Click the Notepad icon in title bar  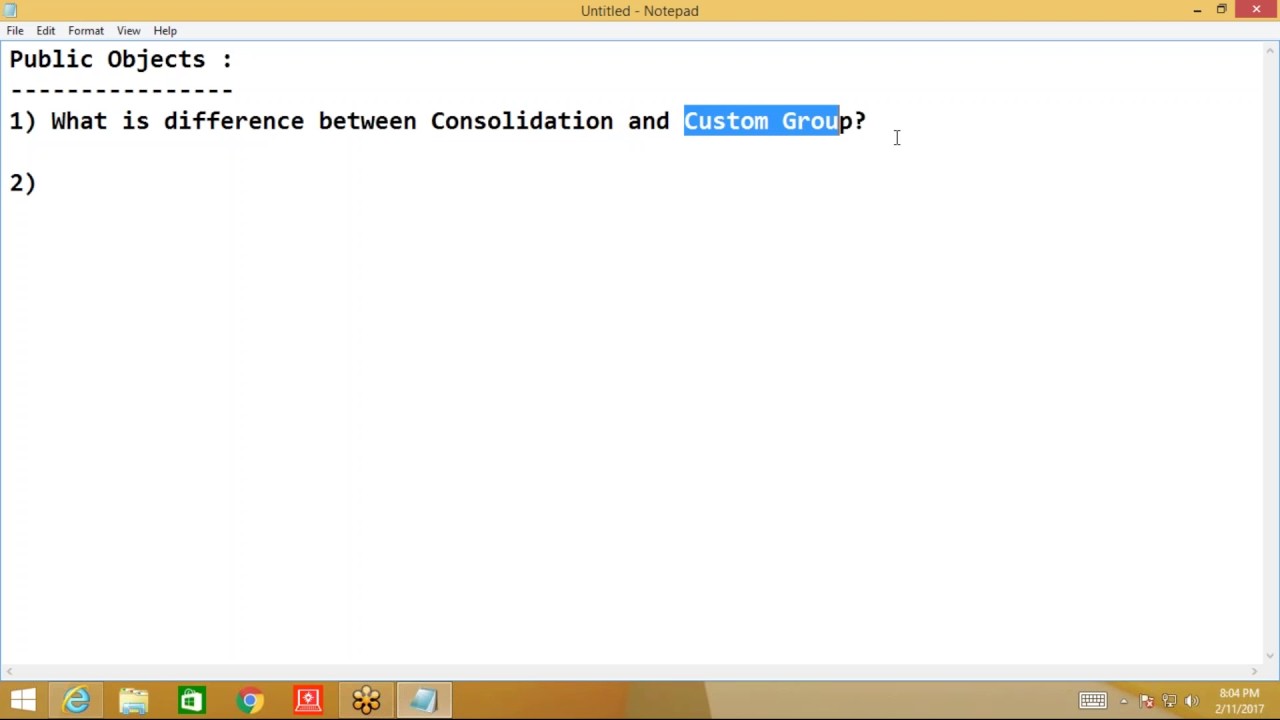[10, 10]
